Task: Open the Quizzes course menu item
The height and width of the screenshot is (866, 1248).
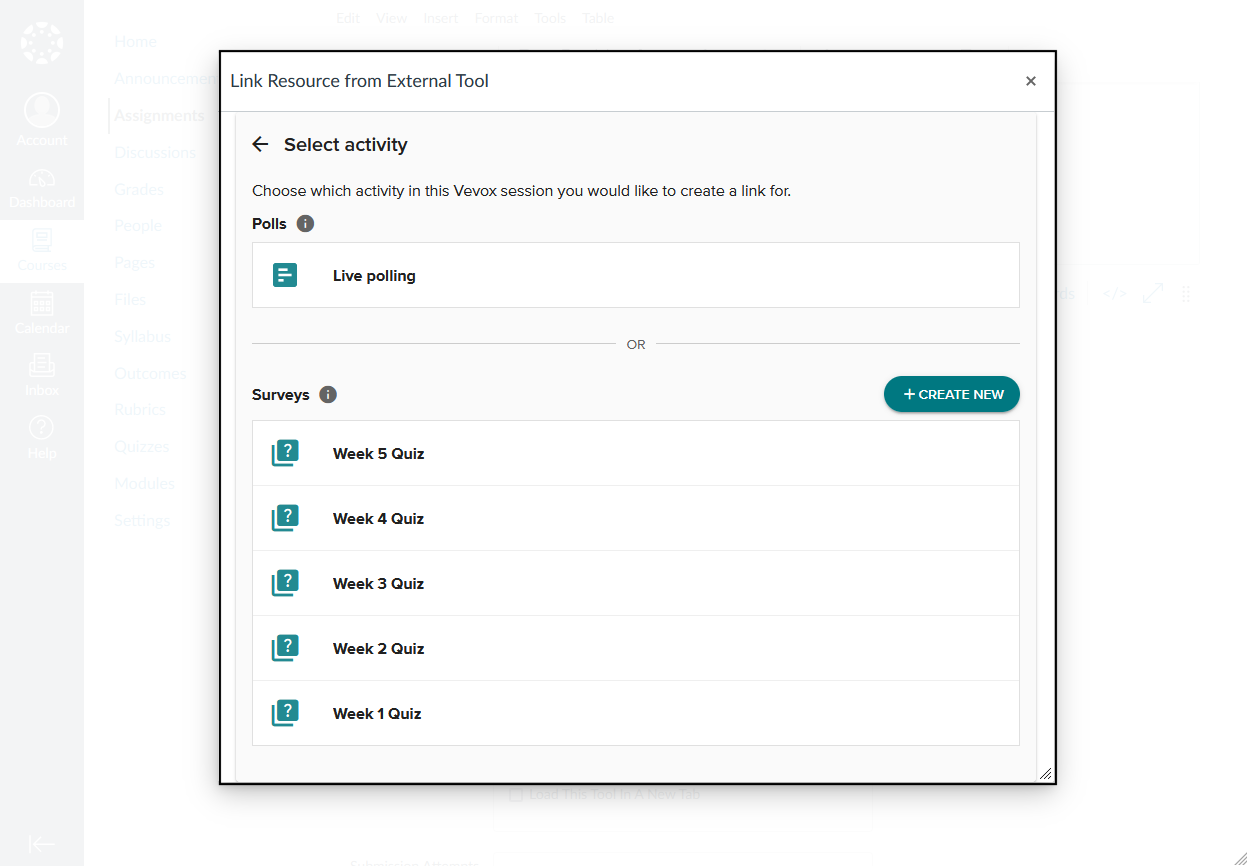Action: click(x=141, y=447)
